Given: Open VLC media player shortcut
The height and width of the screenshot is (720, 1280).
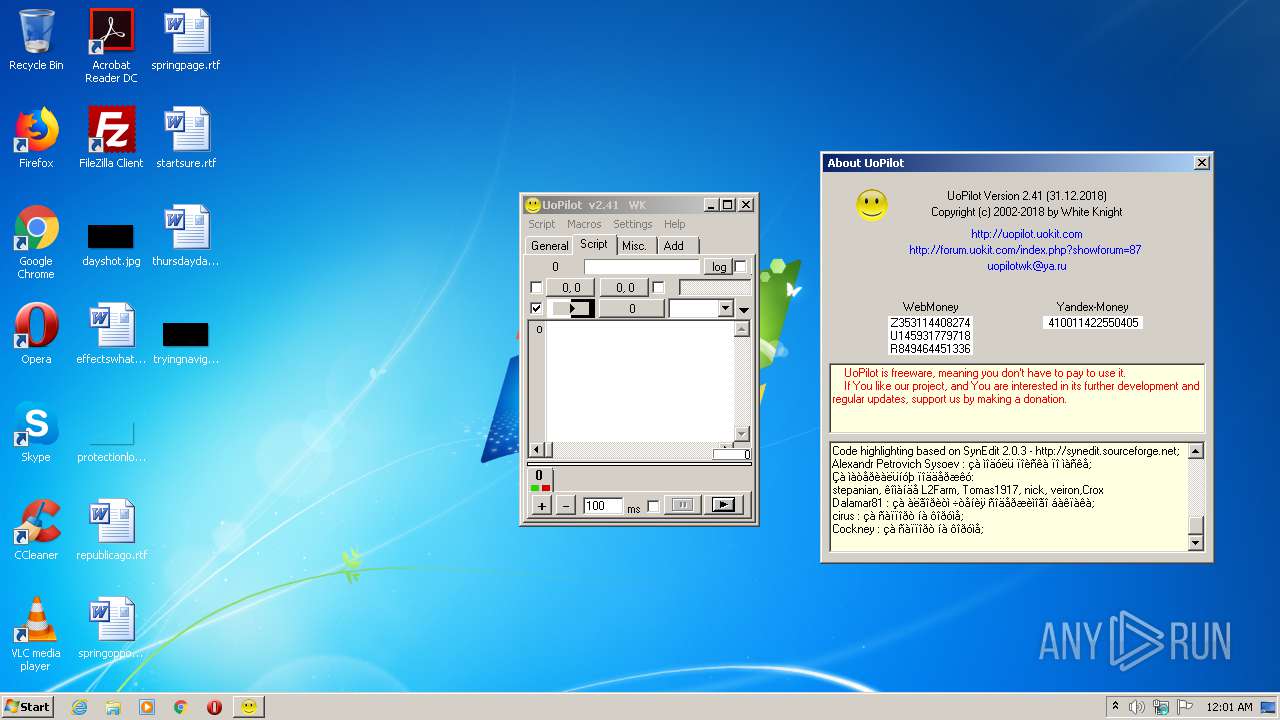Looking at the screenshot, I should pos(36,634).
